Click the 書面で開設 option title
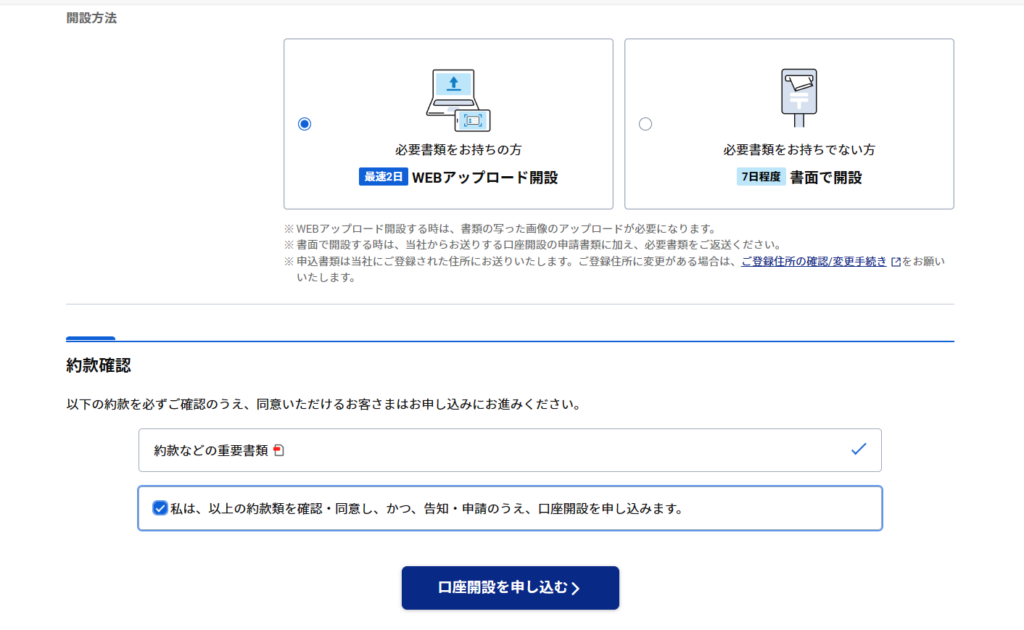Screen dimensions: 1024x630 coord(825,178)
